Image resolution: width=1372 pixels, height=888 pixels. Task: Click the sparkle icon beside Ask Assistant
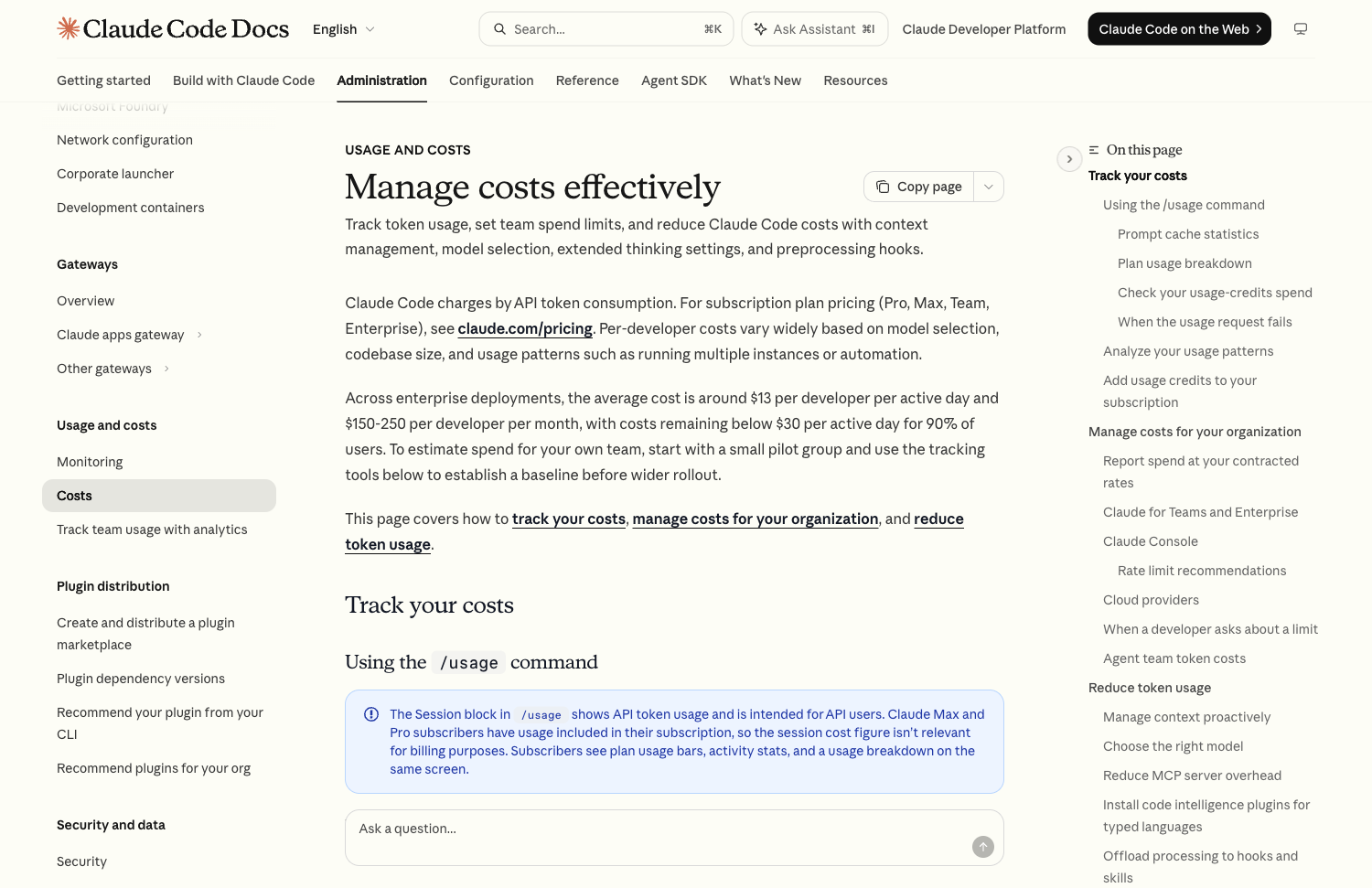pos(760,29)
